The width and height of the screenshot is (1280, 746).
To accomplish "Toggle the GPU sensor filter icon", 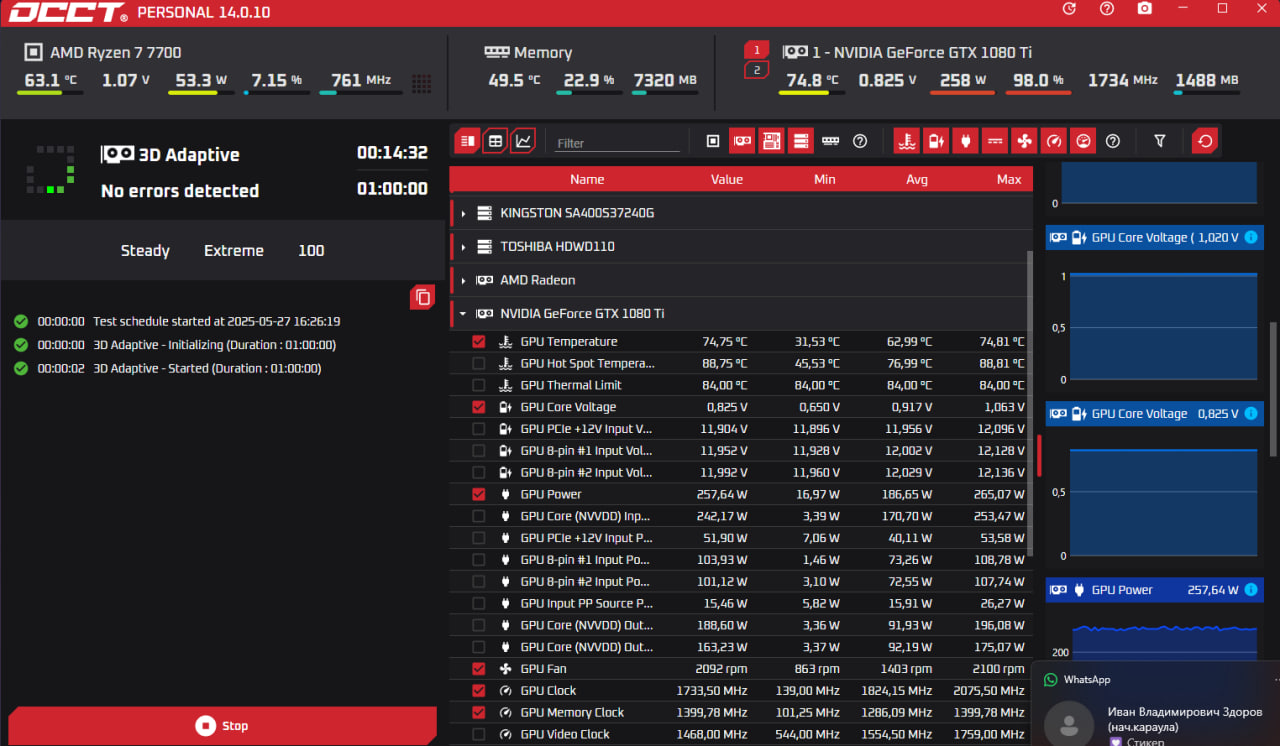I will click(x=742, y=141).
